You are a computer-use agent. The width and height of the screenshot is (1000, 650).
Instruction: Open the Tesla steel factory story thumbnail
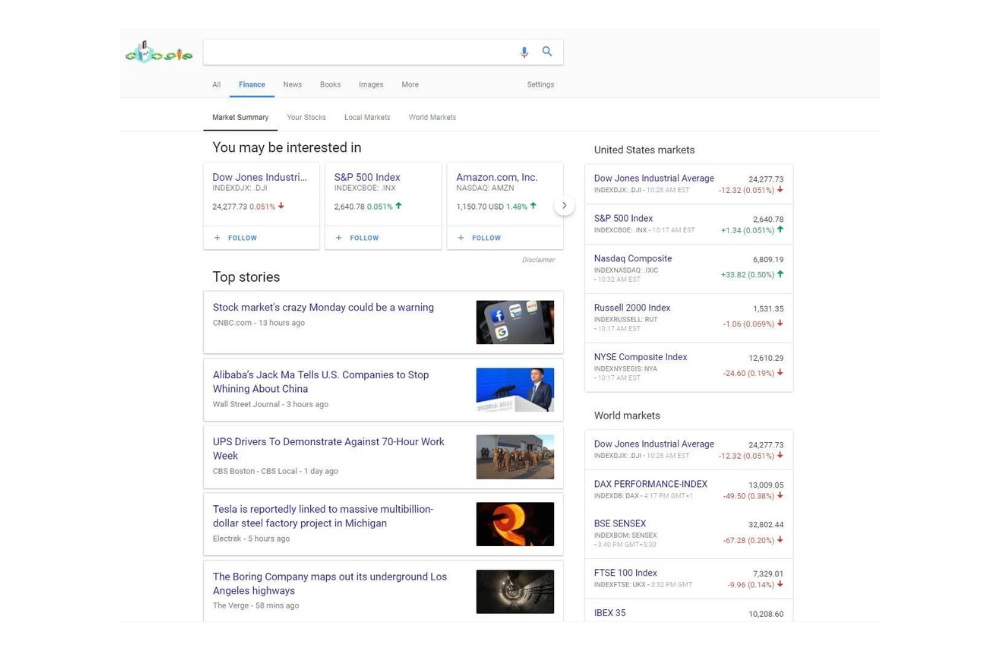(x=514, y=524)
